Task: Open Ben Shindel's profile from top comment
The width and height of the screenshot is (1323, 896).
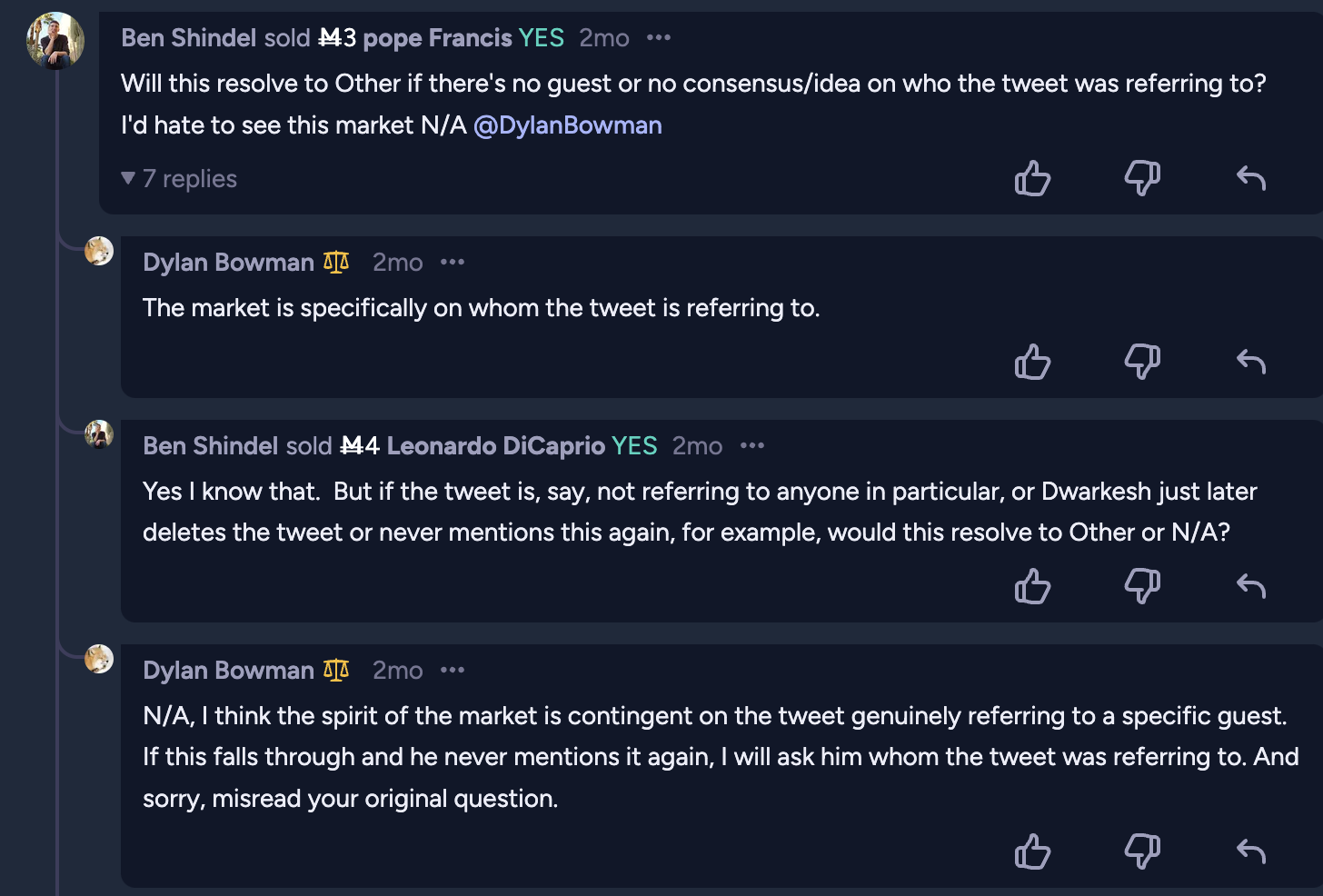Action: [189, 37]
